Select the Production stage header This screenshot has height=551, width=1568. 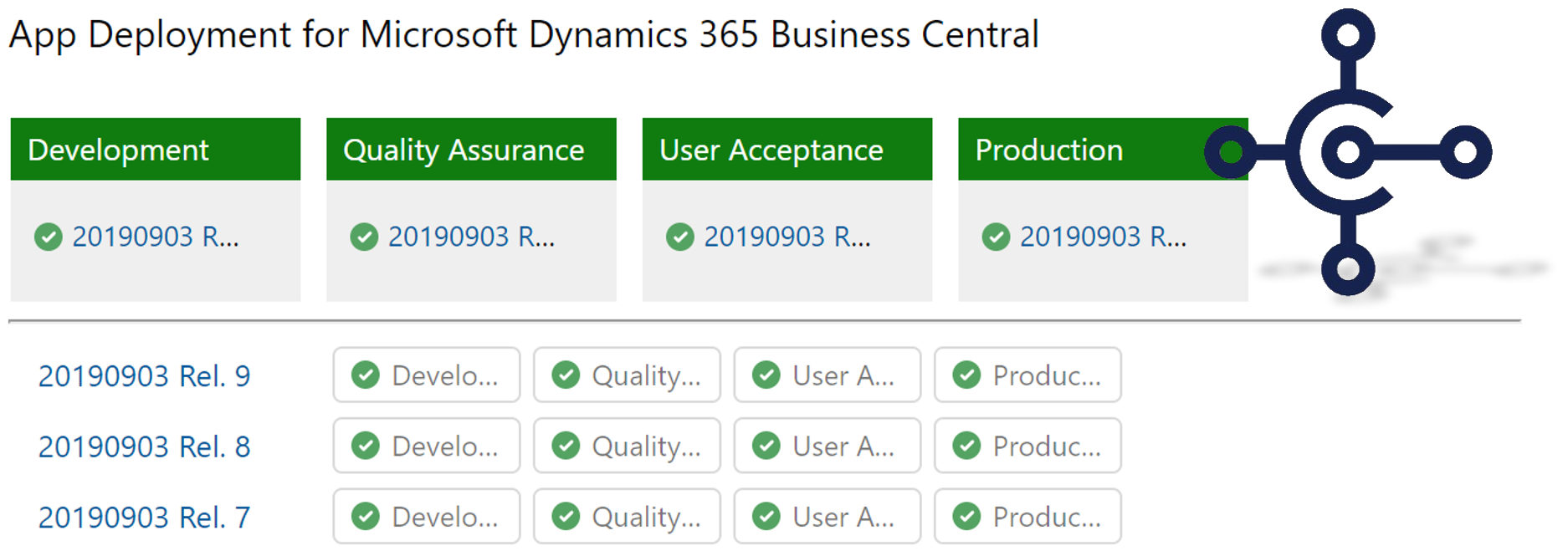coord(1079,150)
